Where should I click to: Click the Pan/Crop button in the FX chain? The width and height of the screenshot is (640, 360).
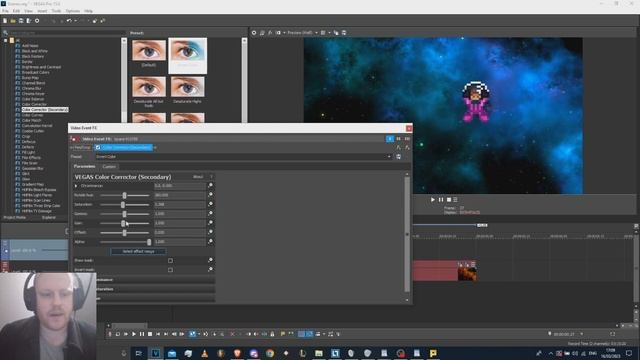(x=82, y=147)
